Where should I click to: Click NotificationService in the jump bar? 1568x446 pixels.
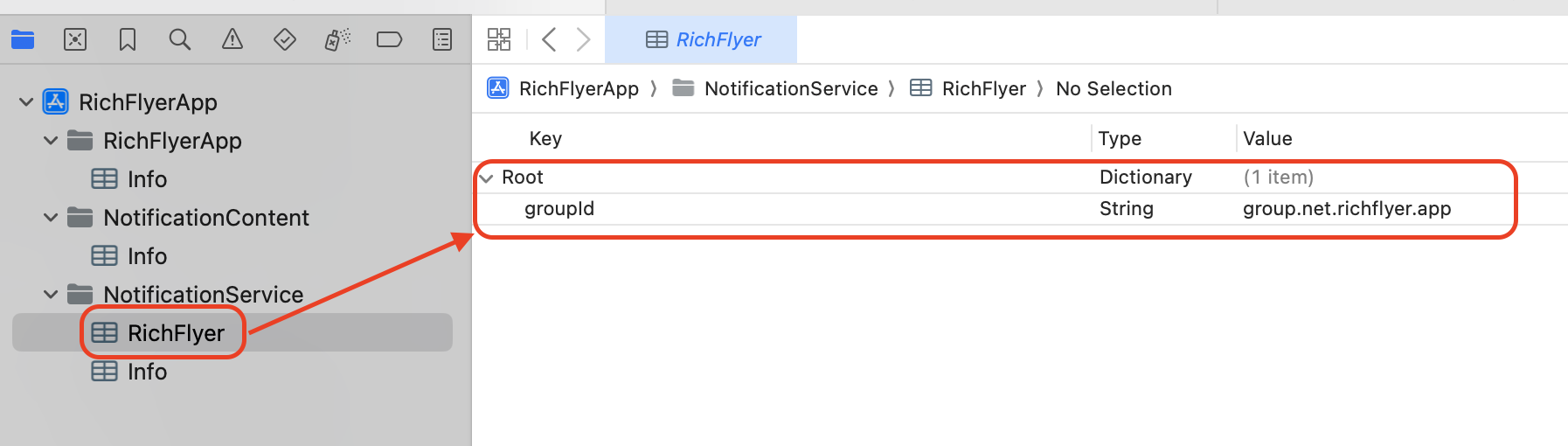[x=775, y=88]
